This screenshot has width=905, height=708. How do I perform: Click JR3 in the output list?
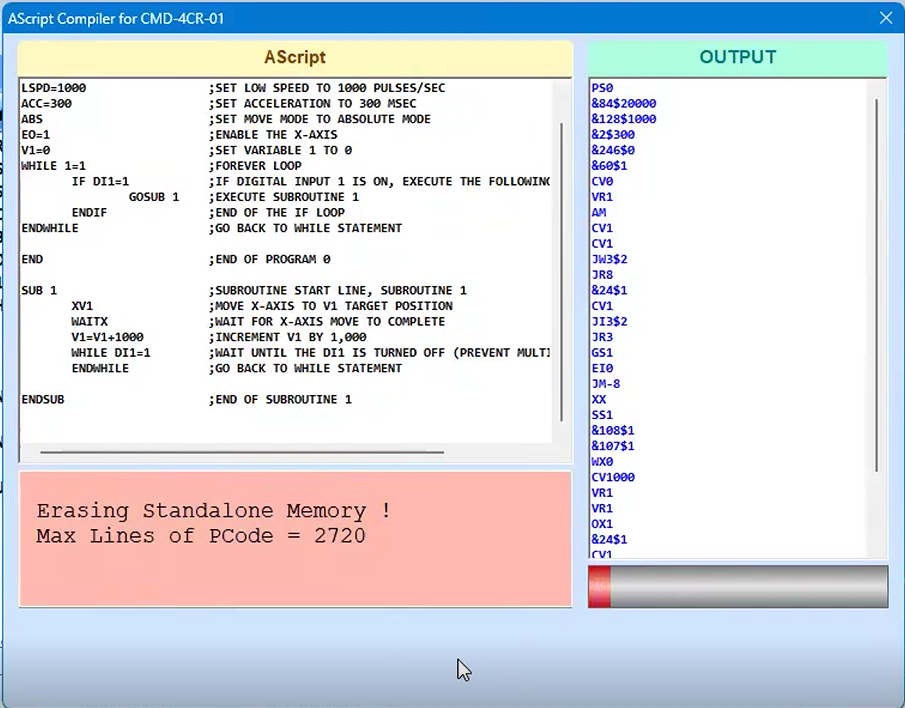(x=602, y=337)
